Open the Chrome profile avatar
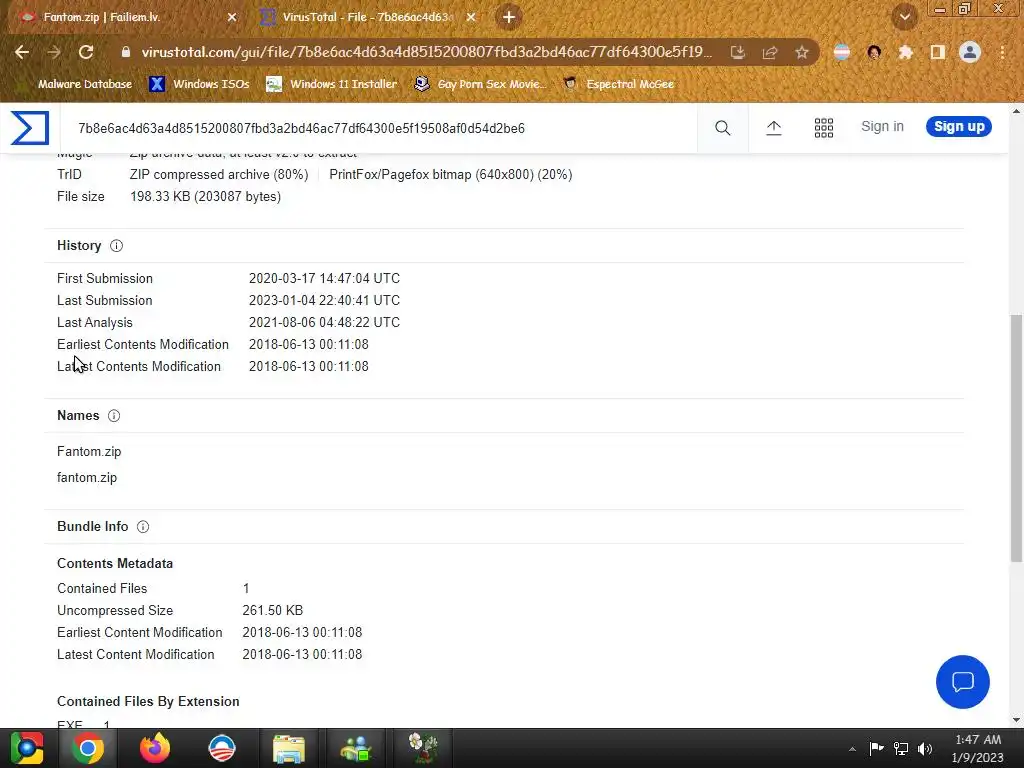The width and height of the screenshot is (1024, 768). point(970,52)
